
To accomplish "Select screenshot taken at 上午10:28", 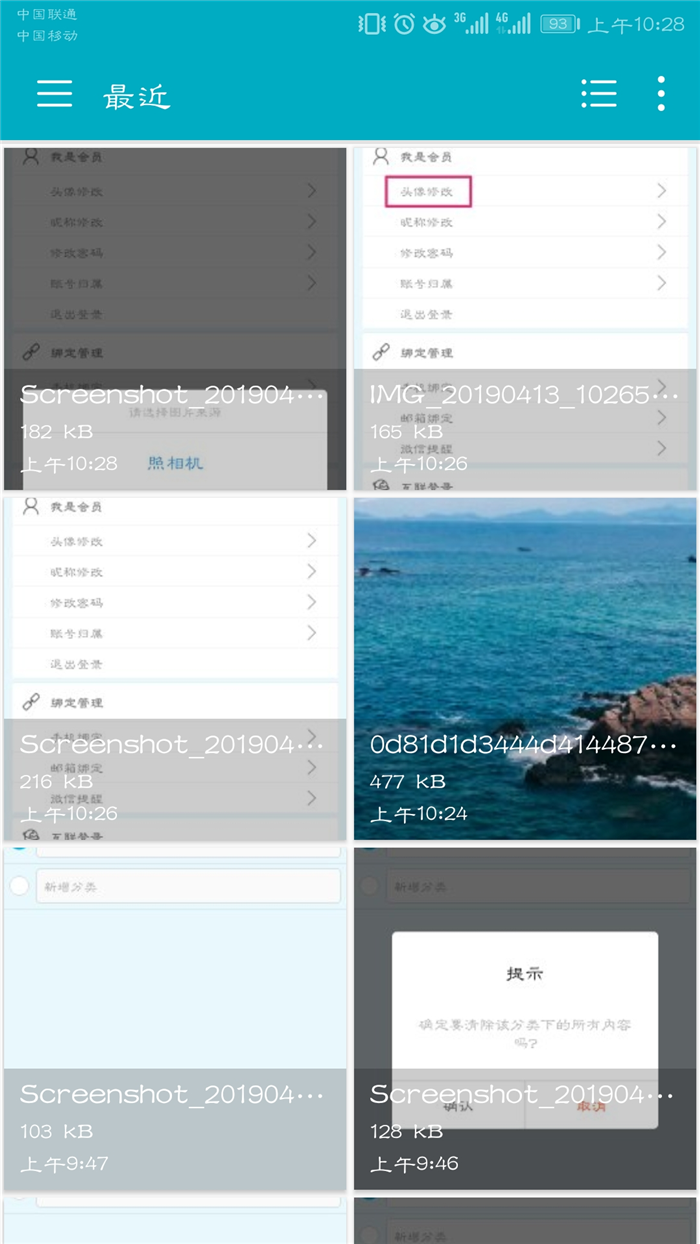I will (x=175, y=319).
